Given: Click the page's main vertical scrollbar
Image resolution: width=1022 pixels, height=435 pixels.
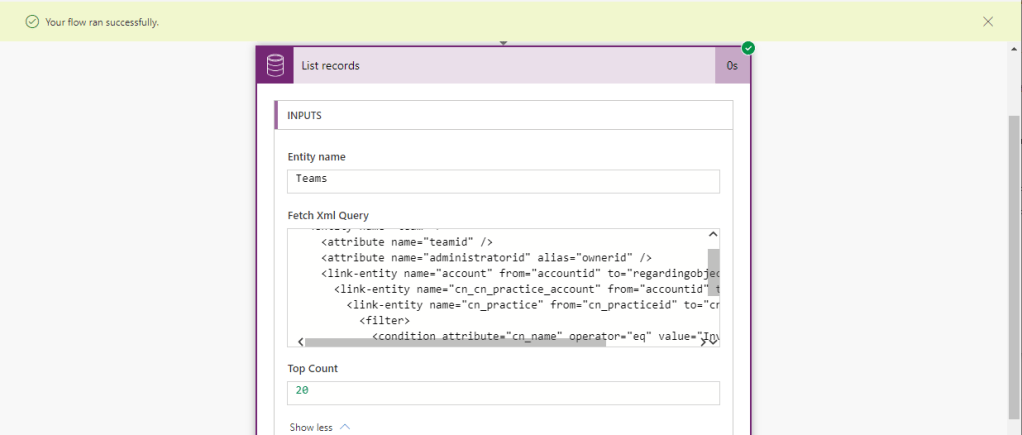Looking at the screenshot, I should [1013, 250].
